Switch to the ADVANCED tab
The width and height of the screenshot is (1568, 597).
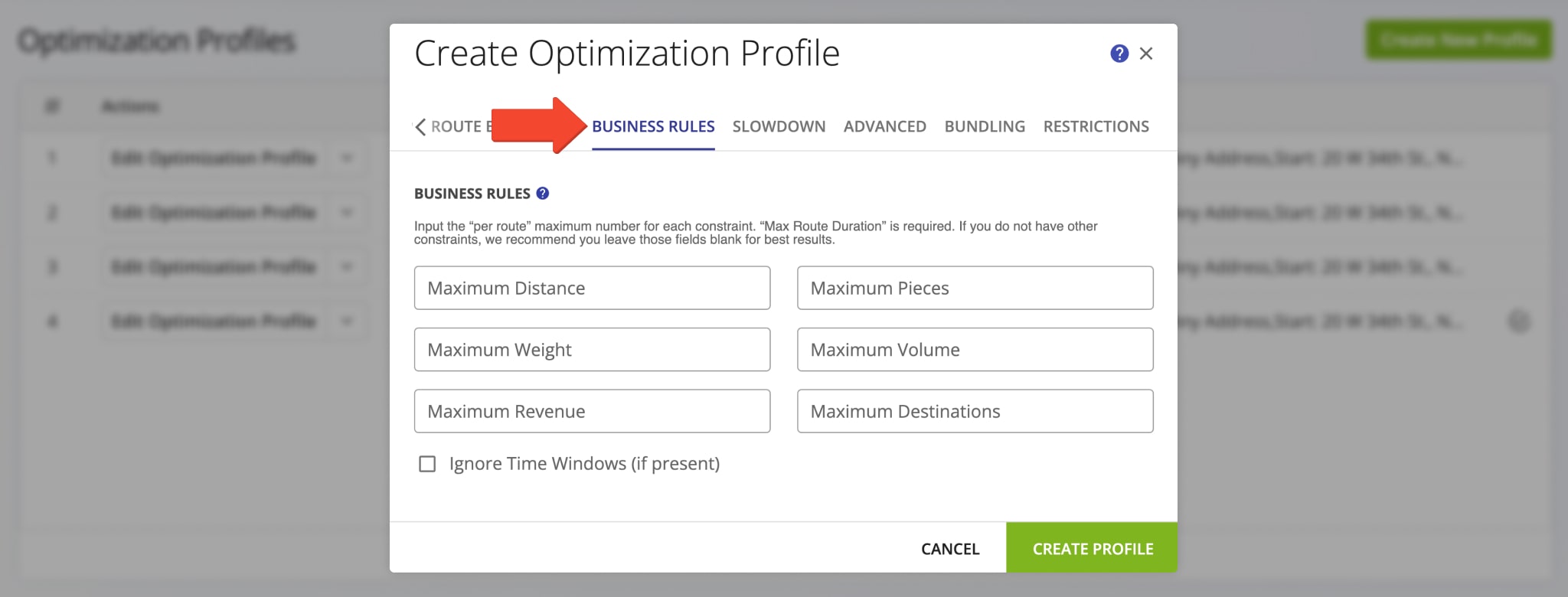click(884, 126)
